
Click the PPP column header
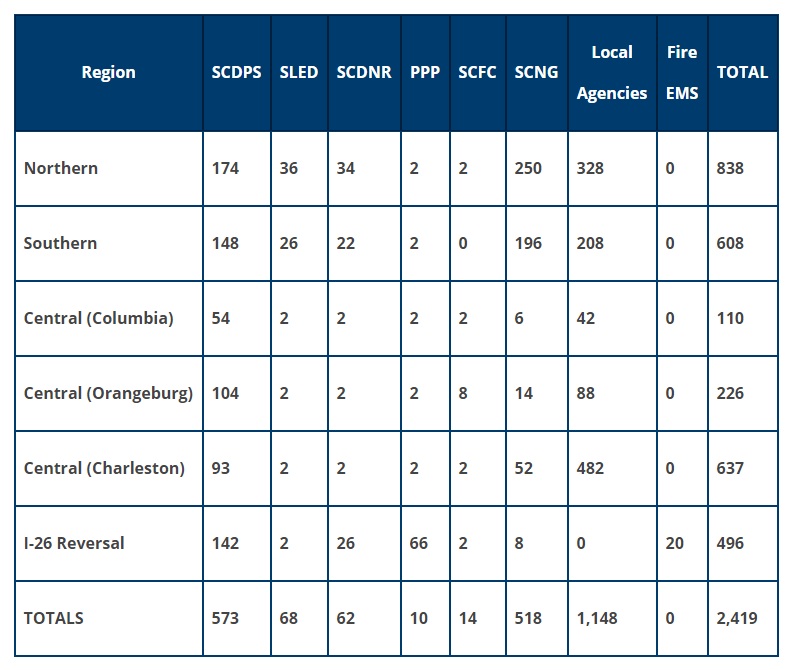point(425,72)
